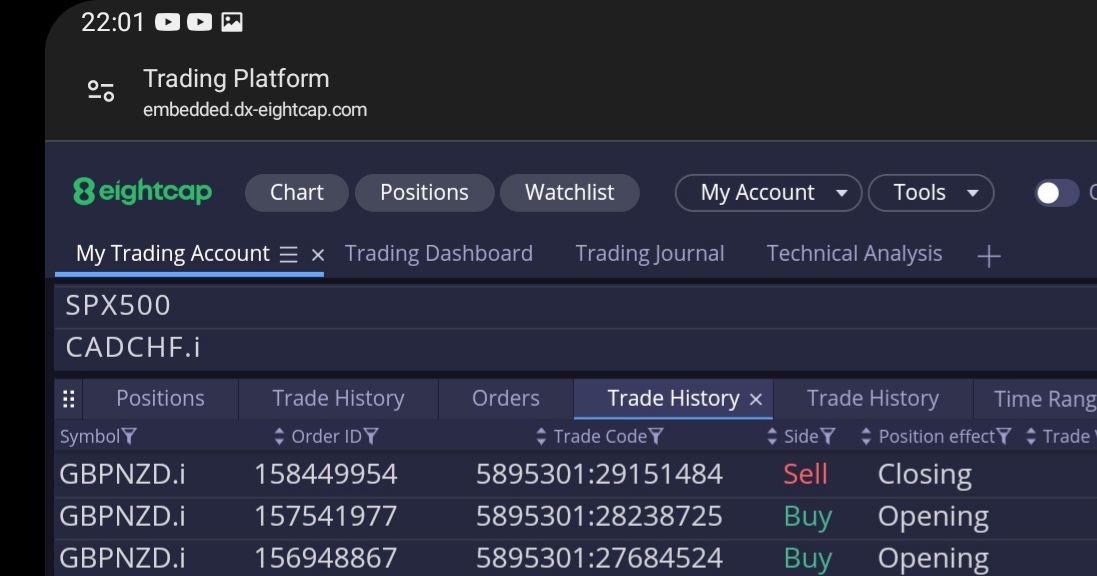Expand the My Account dropdown
Screen dimensions: 1097x576
coord(768,192)
